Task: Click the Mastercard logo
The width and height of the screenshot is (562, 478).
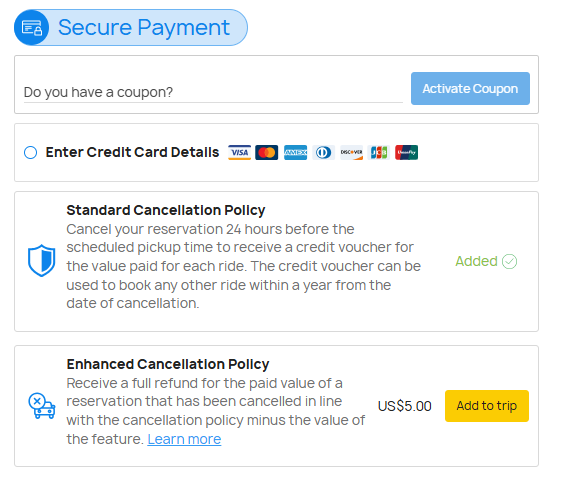Action: point(267,152)
